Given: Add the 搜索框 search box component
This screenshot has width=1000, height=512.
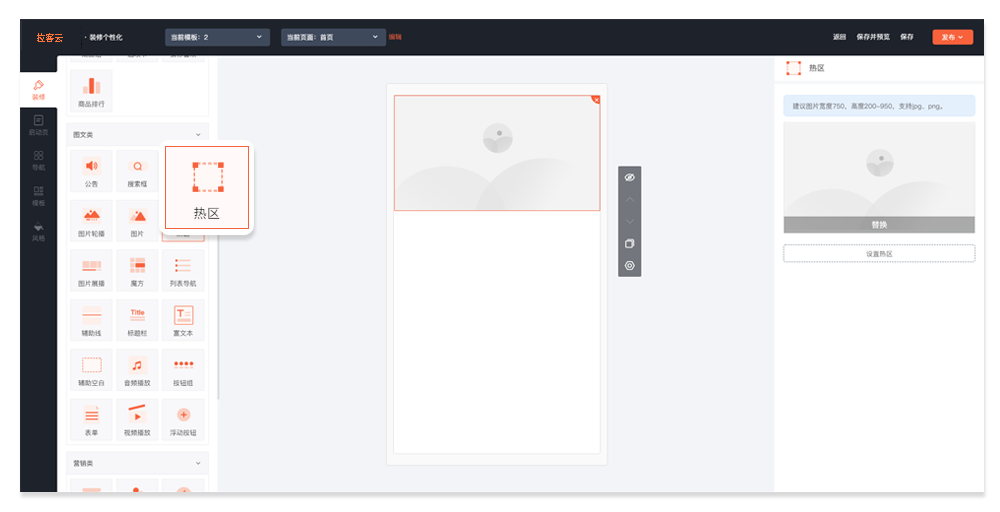Looking at the screenshot, I should pos(137,171).
